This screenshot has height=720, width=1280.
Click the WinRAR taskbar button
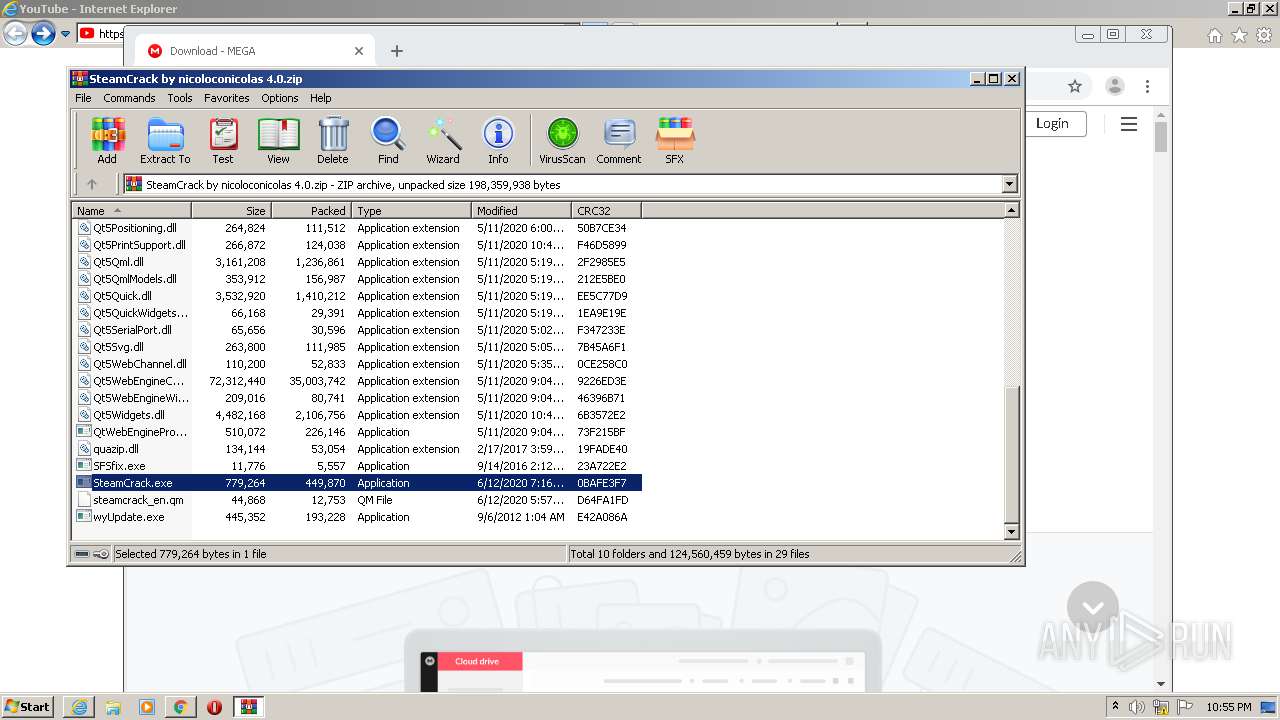[x=248, y=707]
